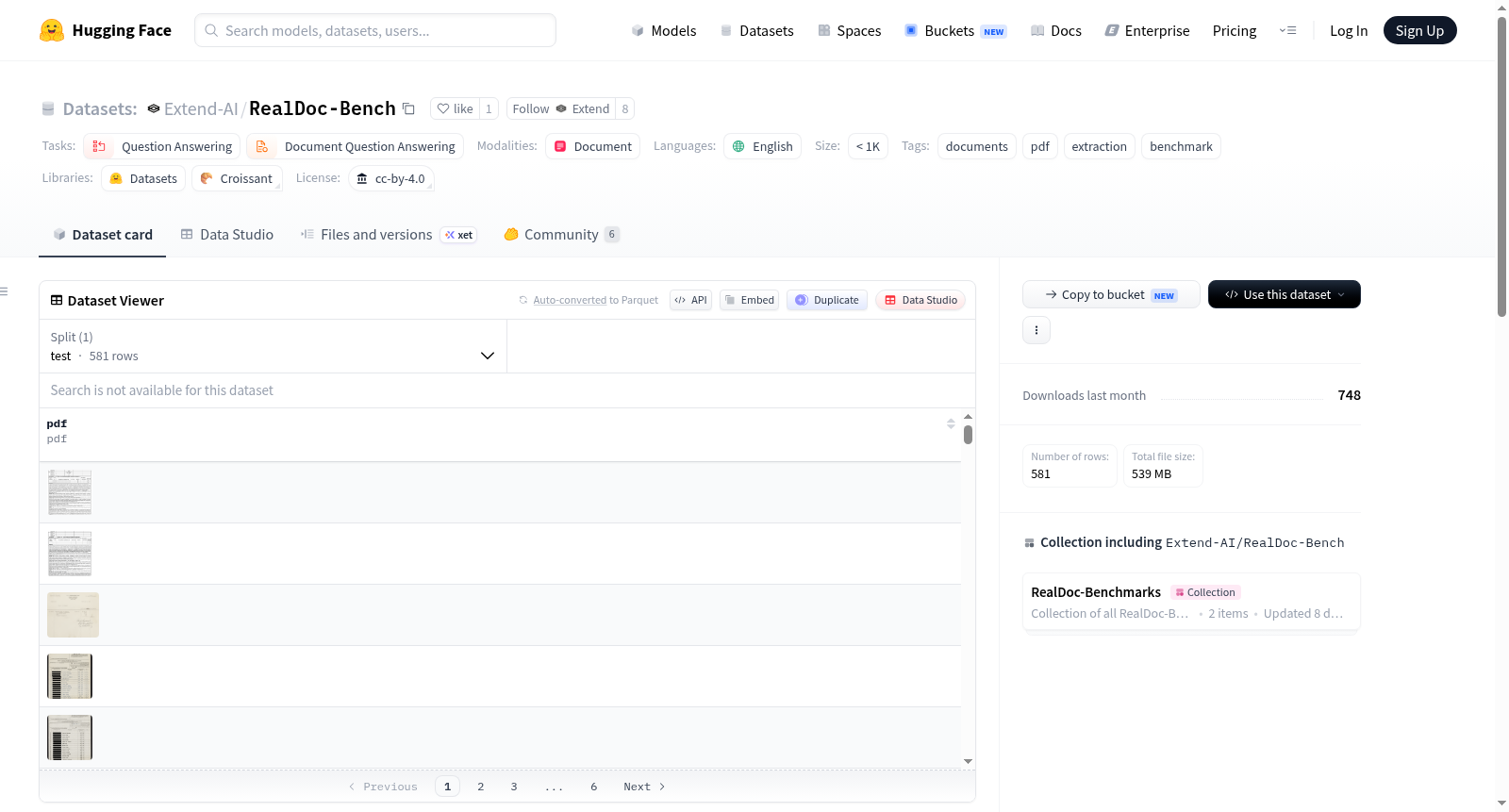Click the 'documents' tag
Viewport: 1509px width, 812px height.
[x=977, y=146]
